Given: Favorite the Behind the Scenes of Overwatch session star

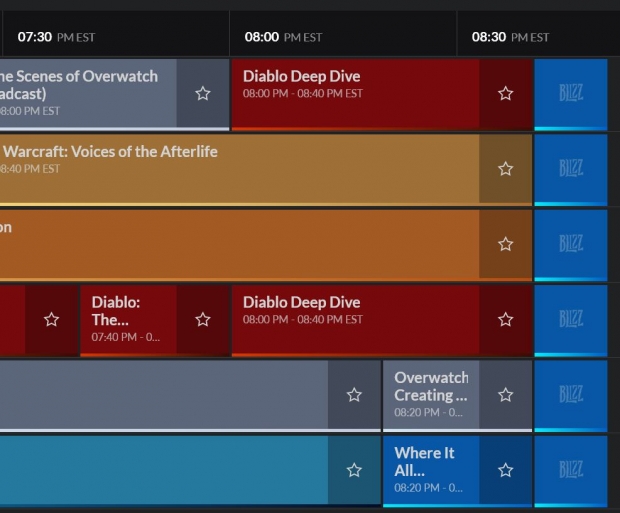Looking at the screenshot, I should (x=203, y=94).
